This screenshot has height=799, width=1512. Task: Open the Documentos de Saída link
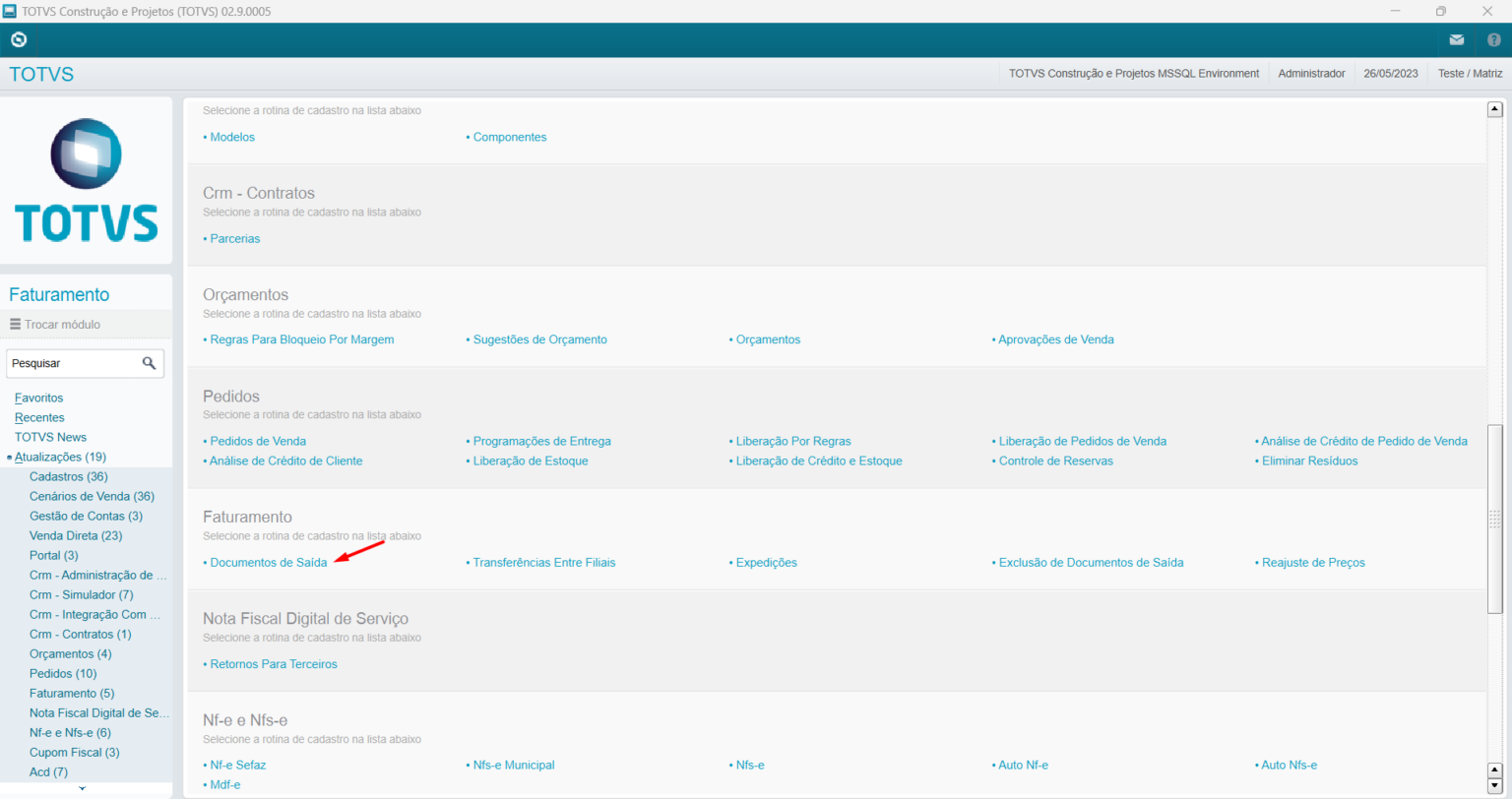[x=268, y=562]
